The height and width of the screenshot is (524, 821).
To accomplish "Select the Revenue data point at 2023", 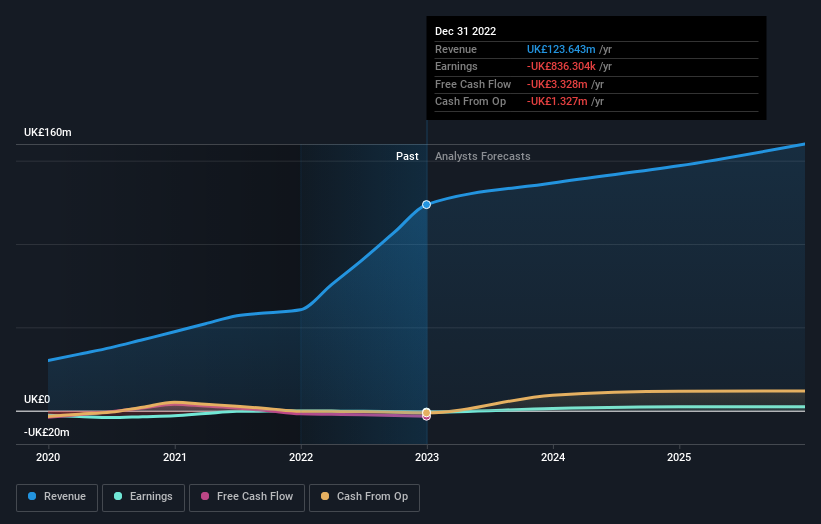I will click(427, 205).
